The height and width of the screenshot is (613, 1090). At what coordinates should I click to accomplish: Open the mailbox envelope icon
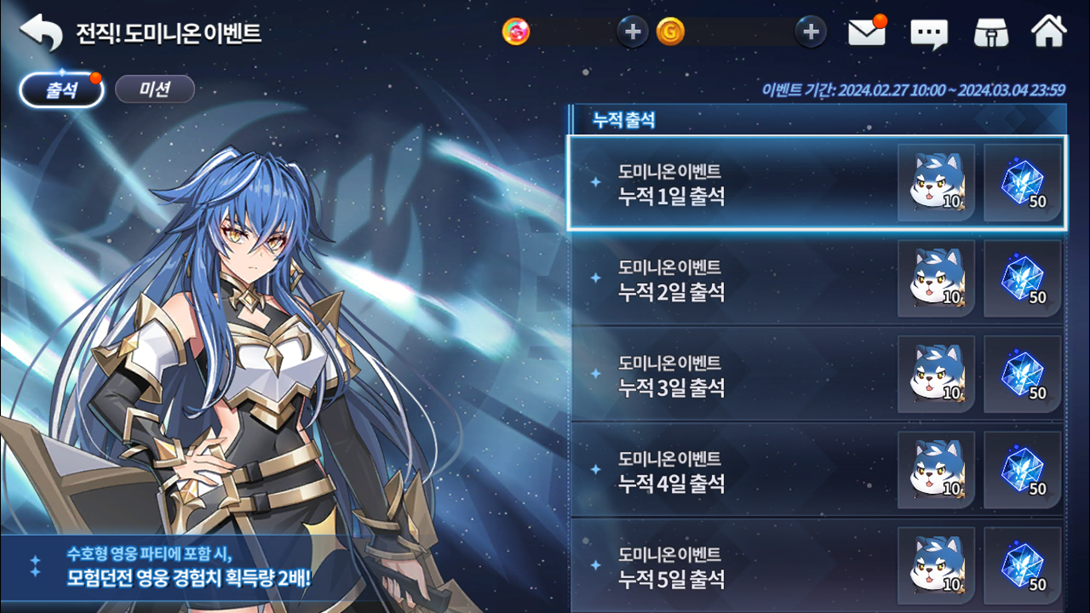coord(867,31)
